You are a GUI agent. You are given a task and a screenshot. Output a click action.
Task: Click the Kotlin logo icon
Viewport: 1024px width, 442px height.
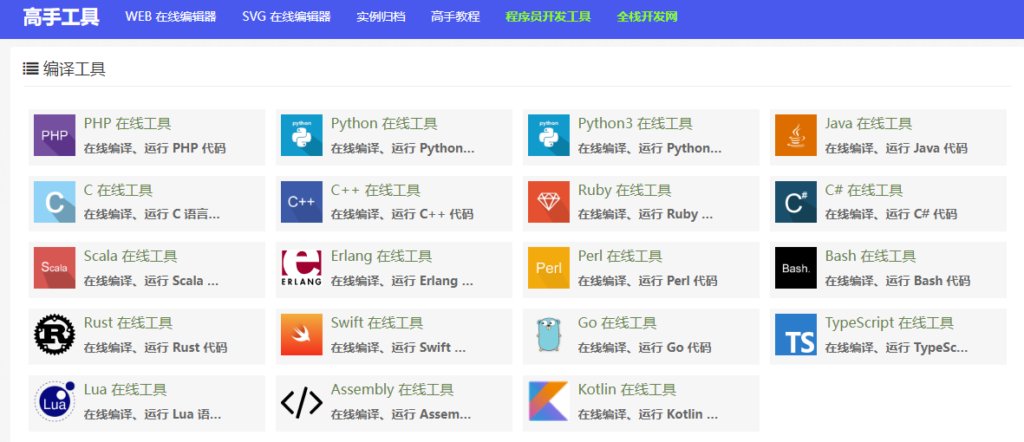pyautogui.click(x=548, y=400)
